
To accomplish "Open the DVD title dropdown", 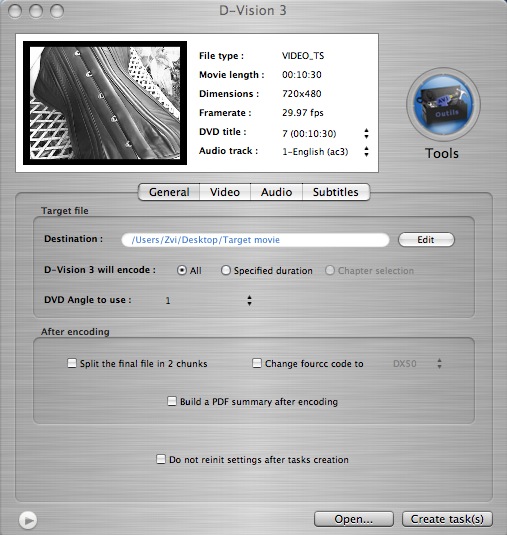I will [324, 133].
